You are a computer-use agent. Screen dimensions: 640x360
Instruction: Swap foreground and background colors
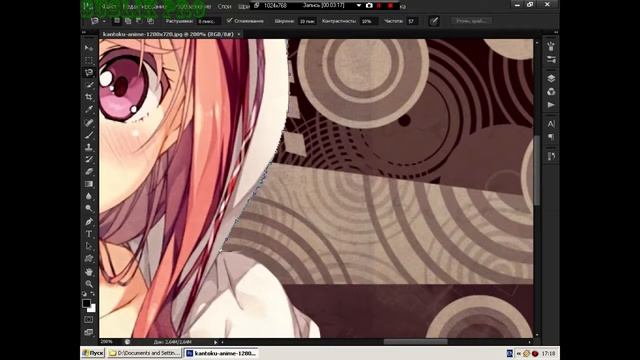pyautogui.click(x=93, y=294)
